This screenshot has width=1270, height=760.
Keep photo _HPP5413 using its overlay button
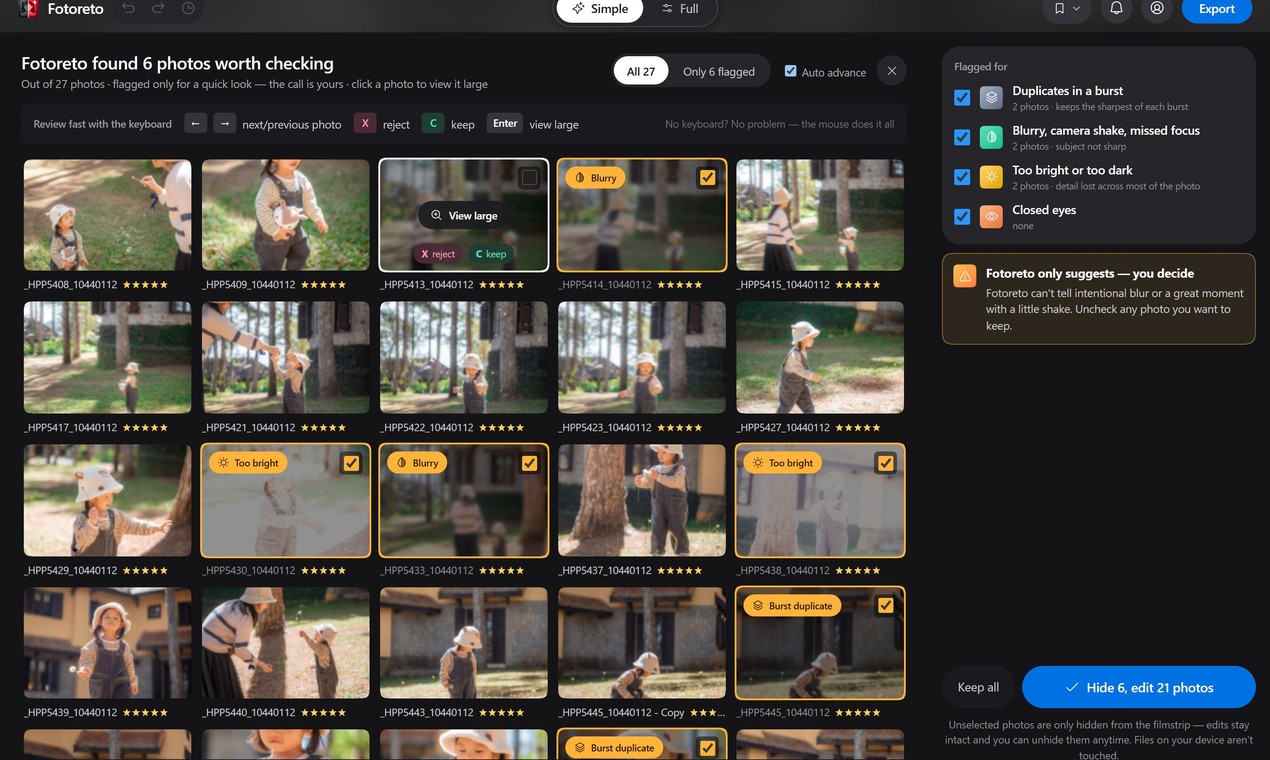click(491, 254)
